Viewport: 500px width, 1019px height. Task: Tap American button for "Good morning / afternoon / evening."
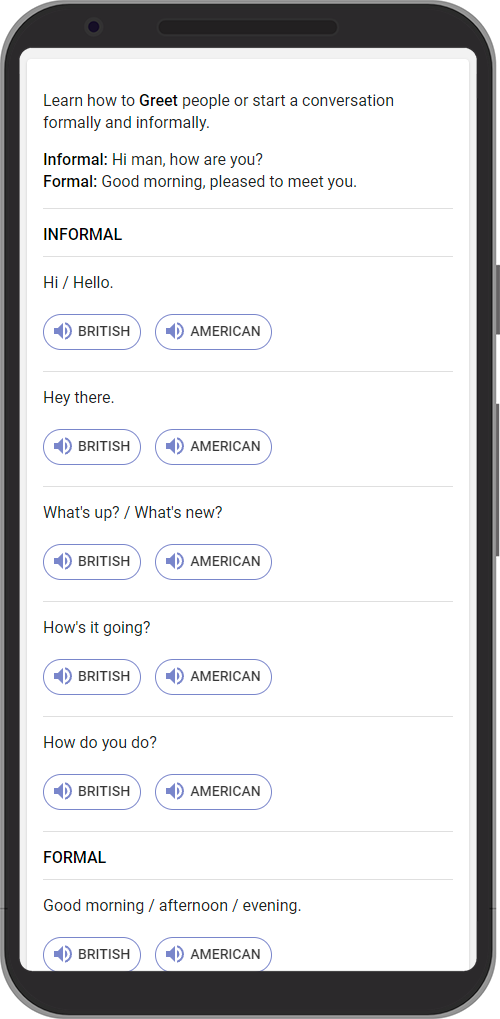(213, 954)
